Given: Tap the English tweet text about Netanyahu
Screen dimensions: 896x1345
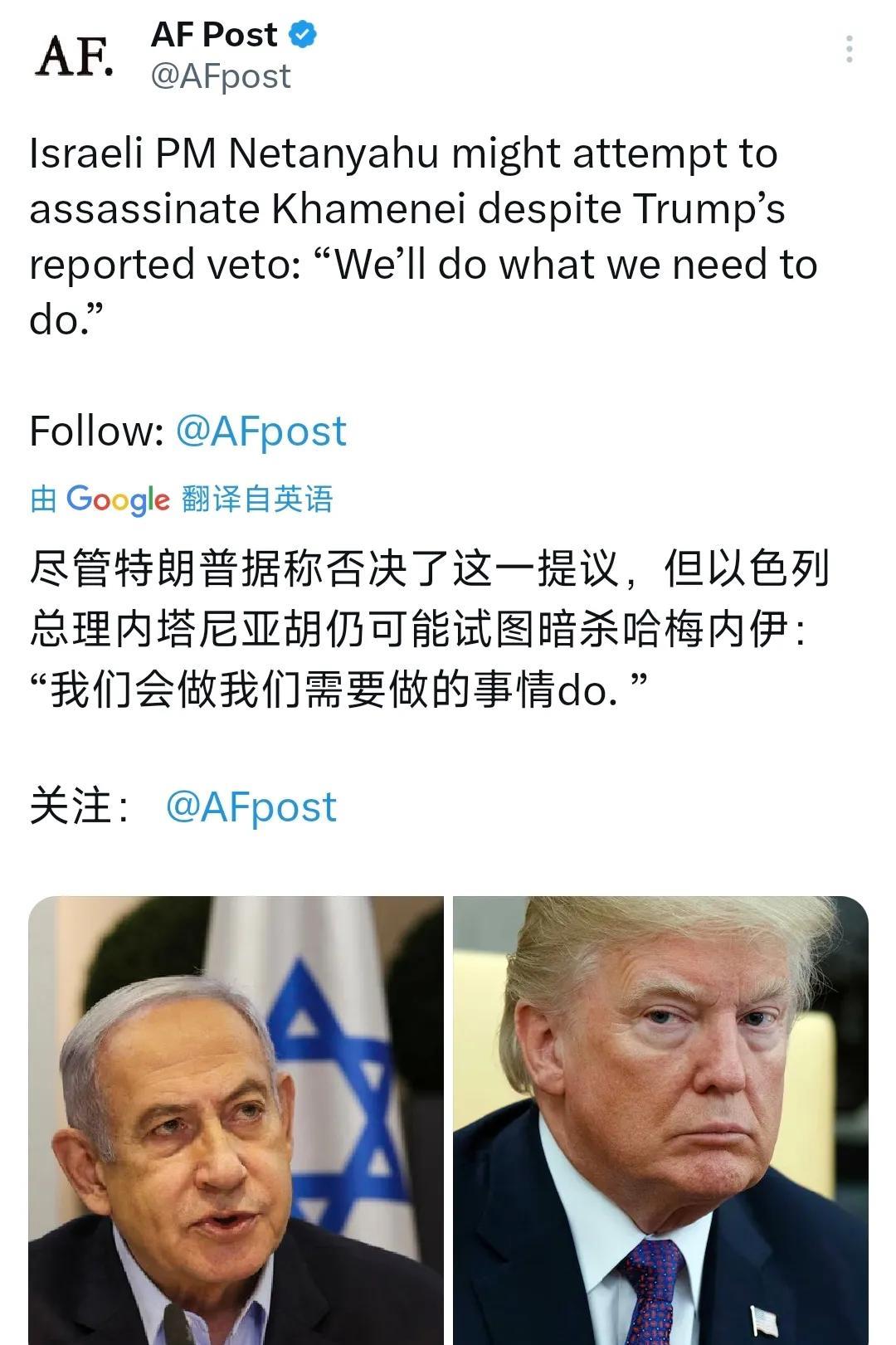Looking at the screenshot, I should tap(423, 236).
